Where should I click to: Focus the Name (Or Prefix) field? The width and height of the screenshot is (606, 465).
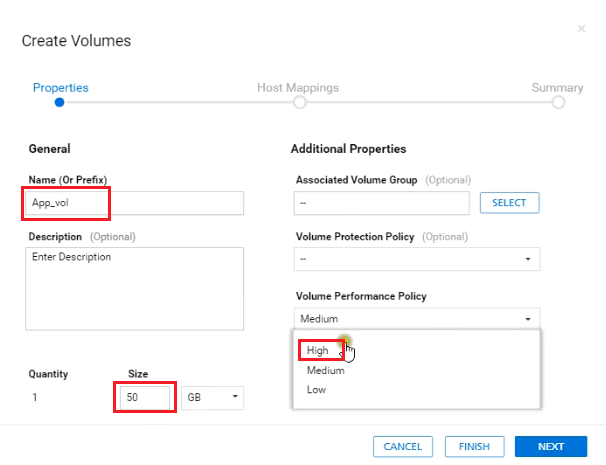[x=132, y=203]
